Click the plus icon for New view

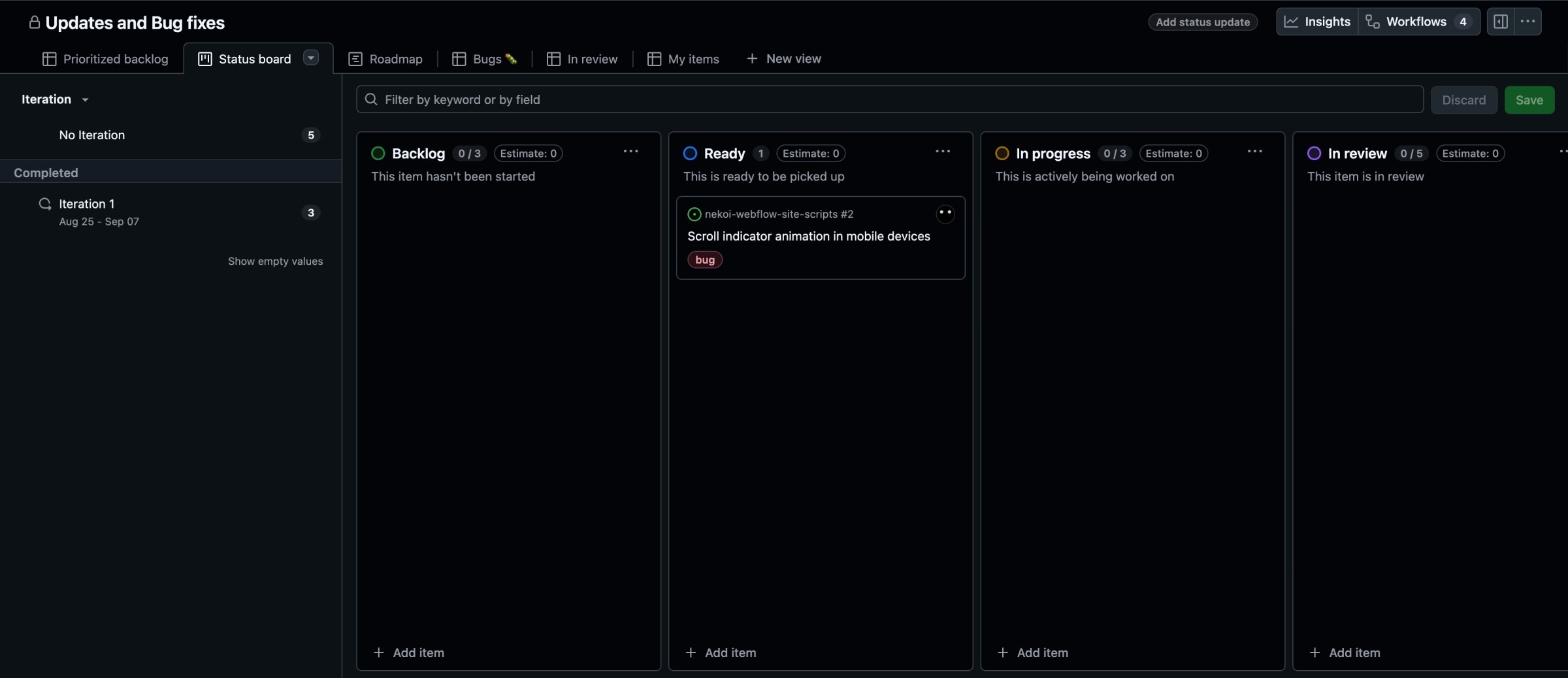[x=752, y=59]
